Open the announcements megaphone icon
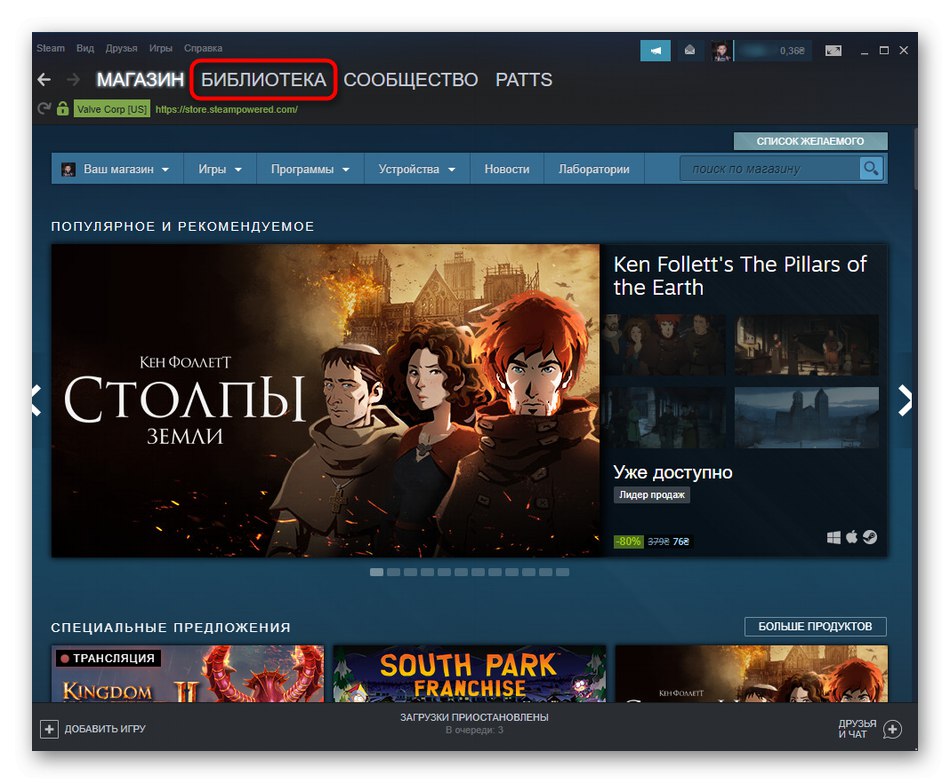 [655, 51]
